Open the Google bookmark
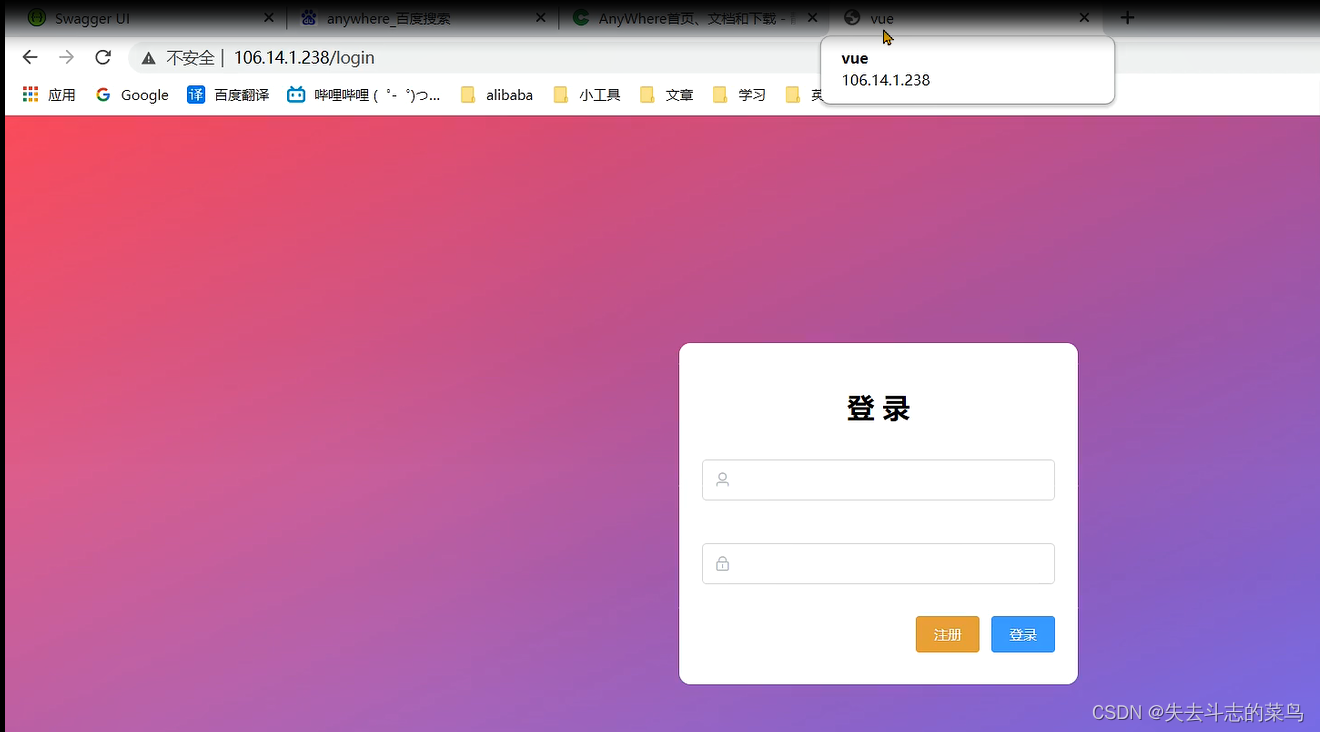This screenshot has width=1320, height=732. pyautogui.click(x=132, y=95)
